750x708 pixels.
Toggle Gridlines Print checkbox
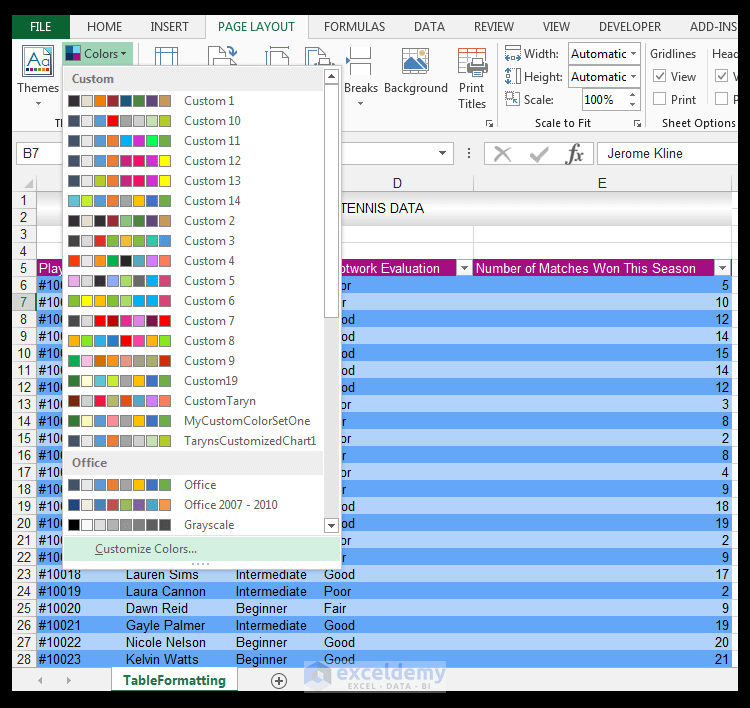(660, 99)
